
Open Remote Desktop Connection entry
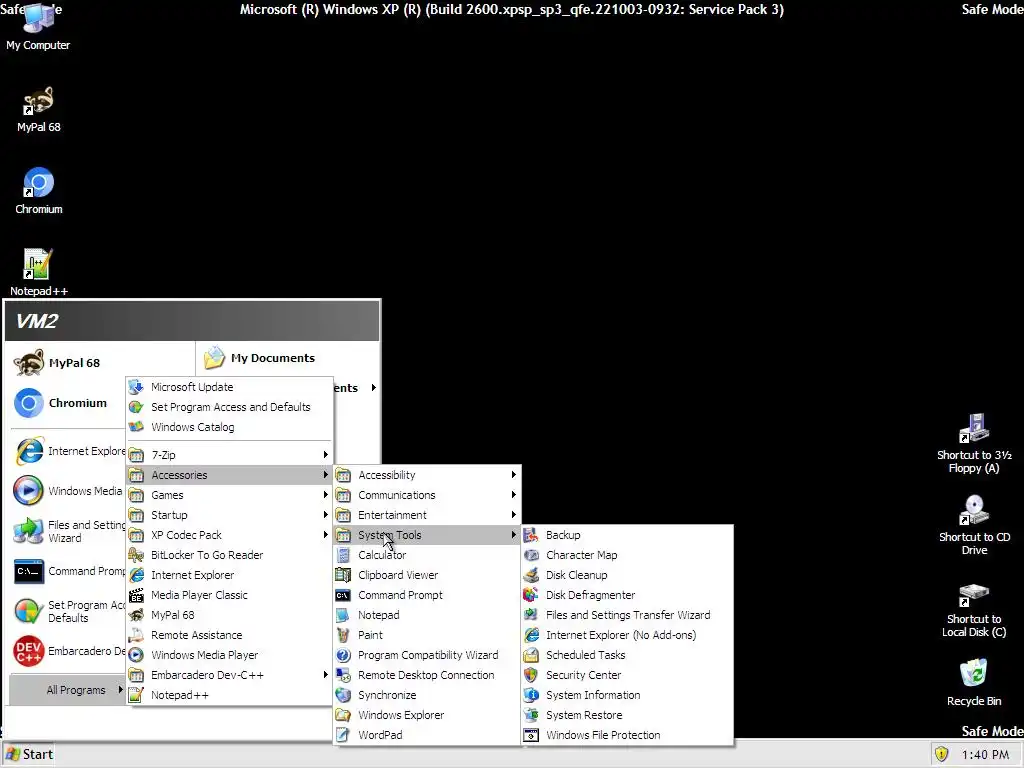pyautogui.click(x=426, y=675)
